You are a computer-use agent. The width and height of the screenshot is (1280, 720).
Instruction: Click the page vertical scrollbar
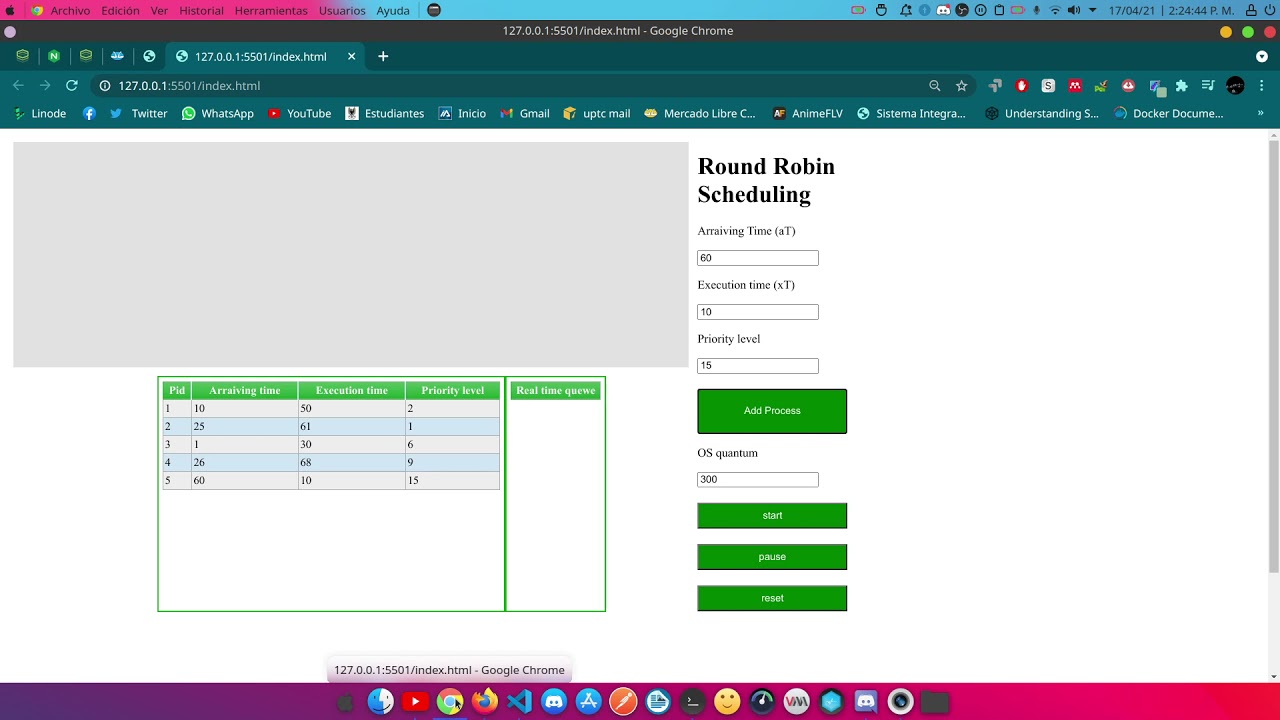pyautogui.click(x=1273, y=356)
